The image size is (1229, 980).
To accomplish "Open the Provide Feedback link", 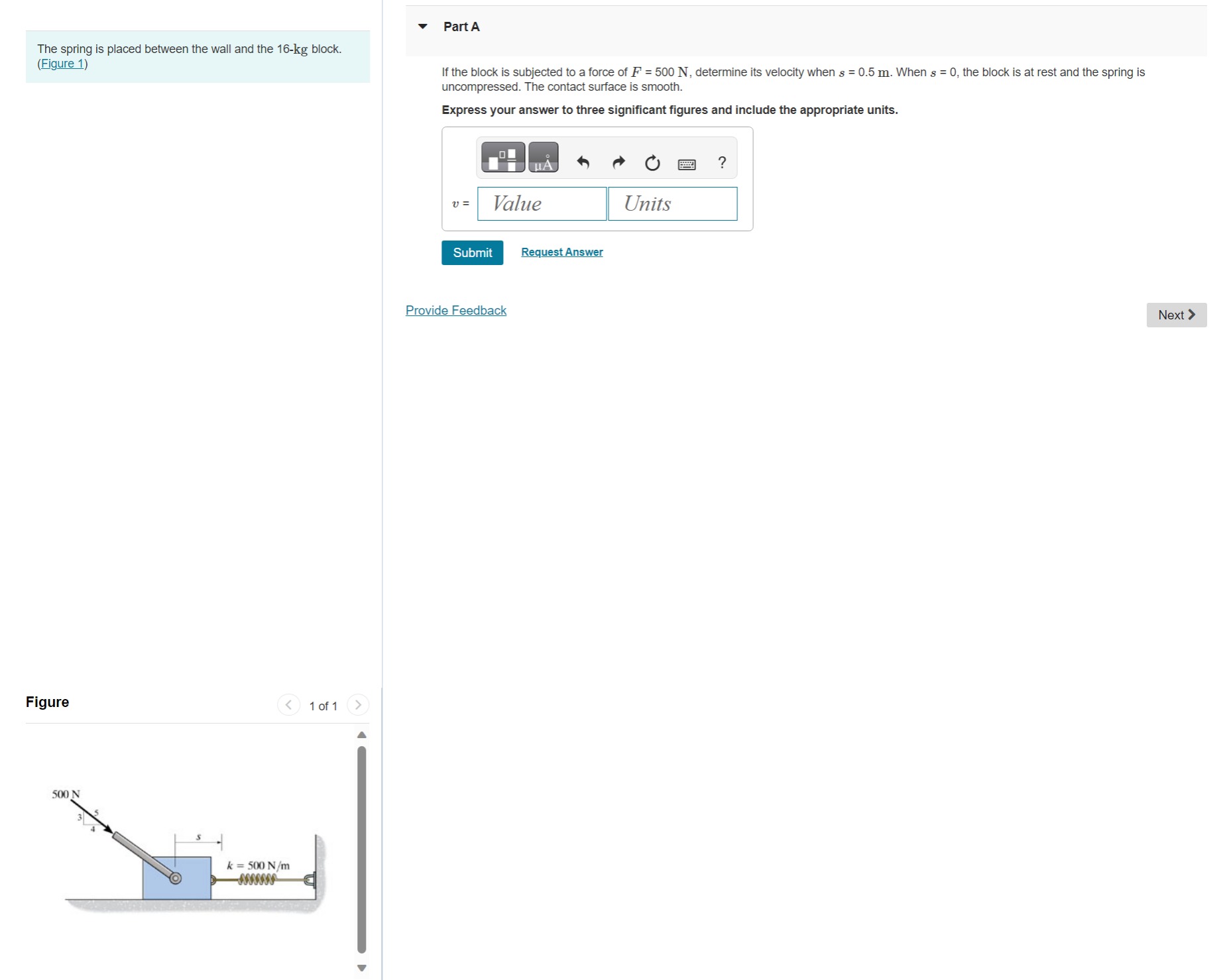I will tap(456, 310).
